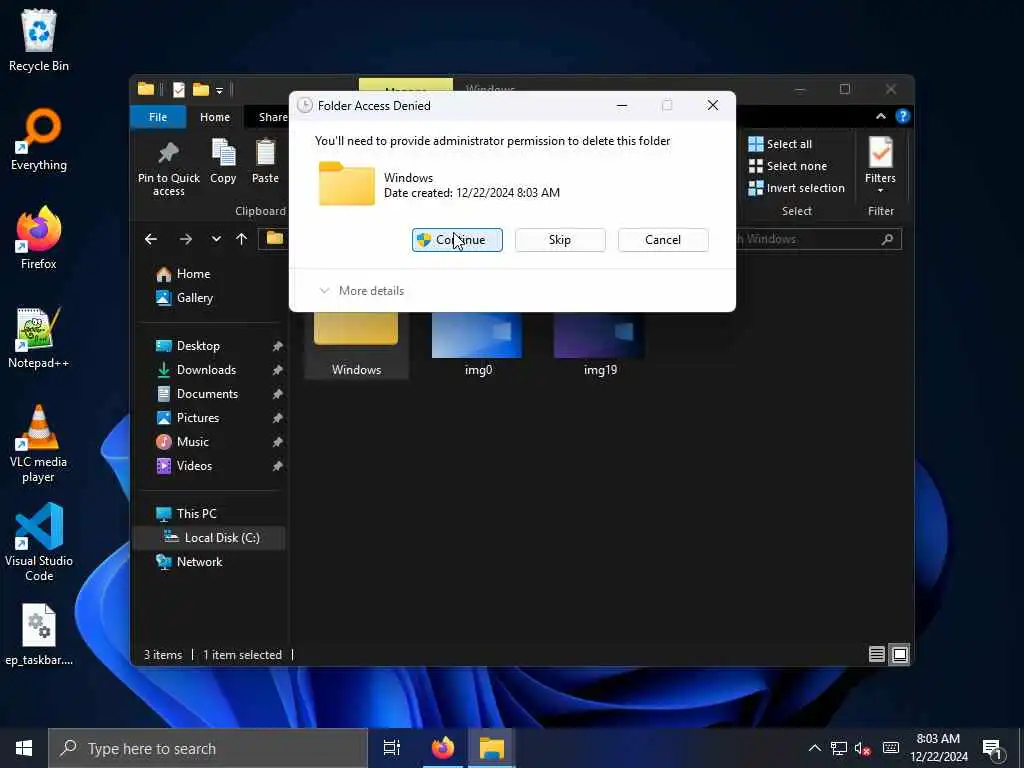This screenshot has width=1024, height=768.
Task: Select Visual Studio Code desktop shortcut
Action: [39, 543]
